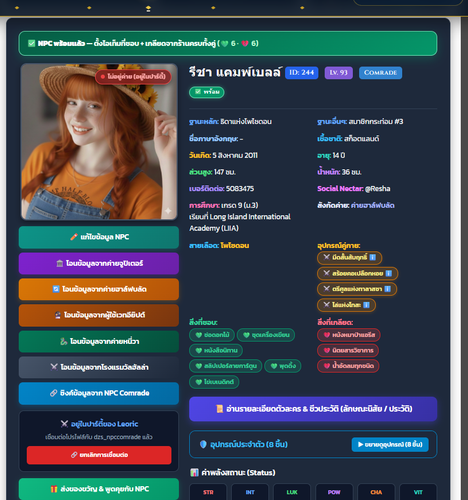Image resolution: width=468 pixels, height=500 pixels.
Task: Click the INT stat card
Action: click(250, 492)
